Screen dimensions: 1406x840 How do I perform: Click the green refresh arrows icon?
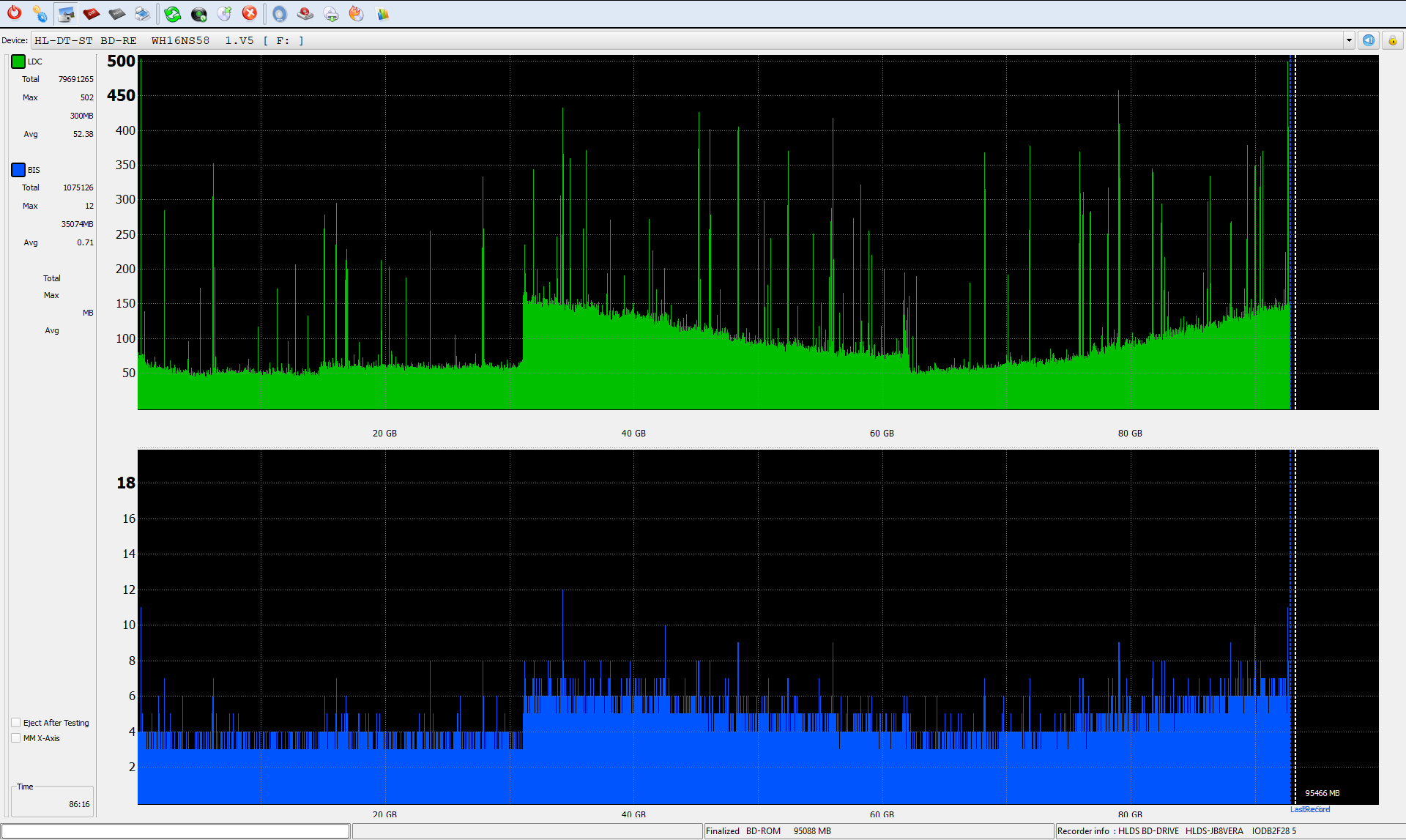[x=173, y=13]
